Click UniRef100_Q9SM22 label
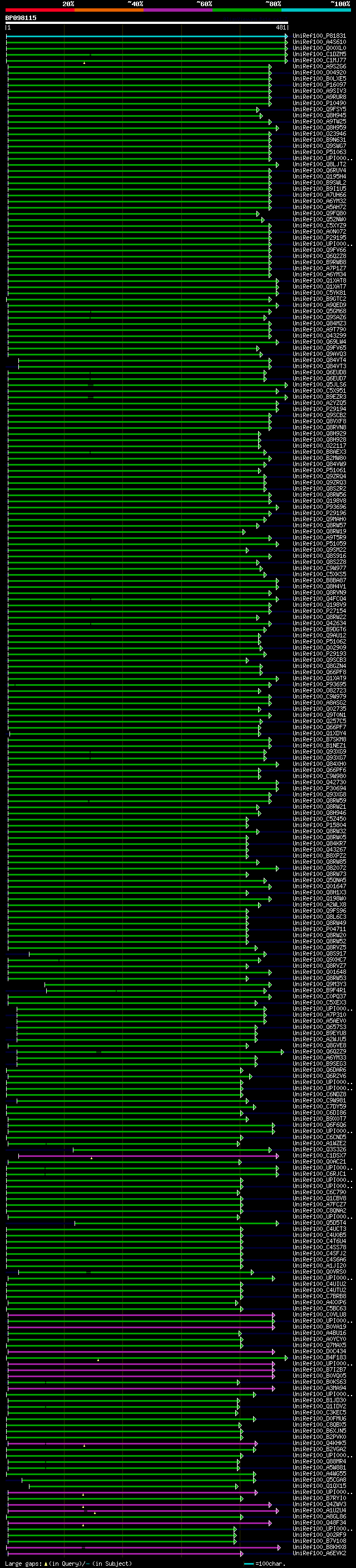356x1568 pixels. click(319, 550)
